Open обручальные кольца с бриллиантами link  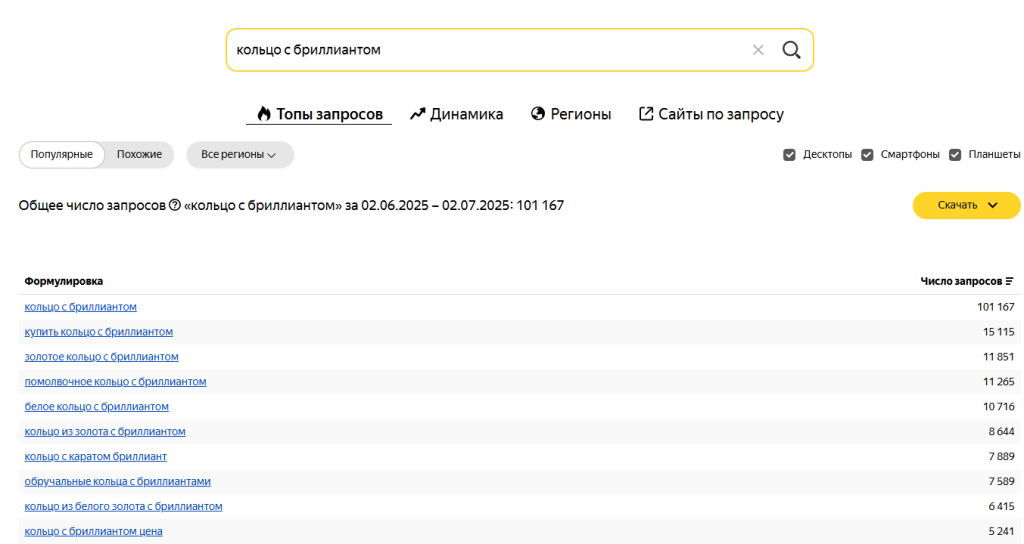pyautogui.click(x=117, y=481)
